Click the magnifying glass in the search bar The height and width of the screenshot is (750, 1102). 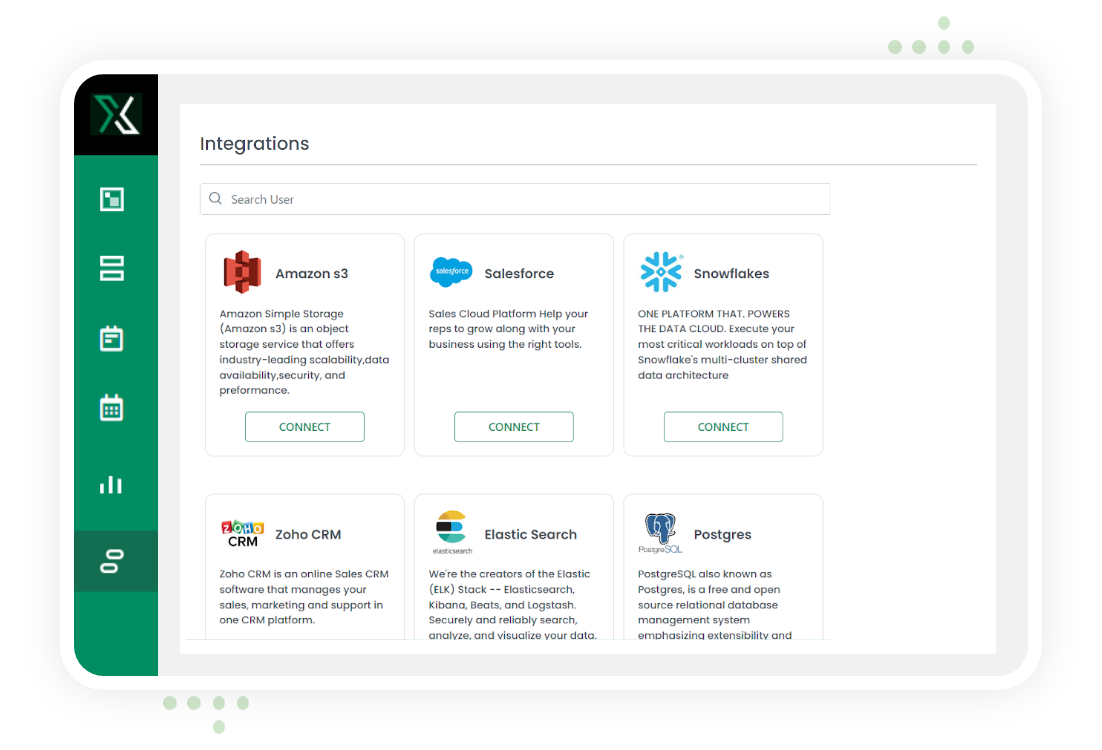215,199
